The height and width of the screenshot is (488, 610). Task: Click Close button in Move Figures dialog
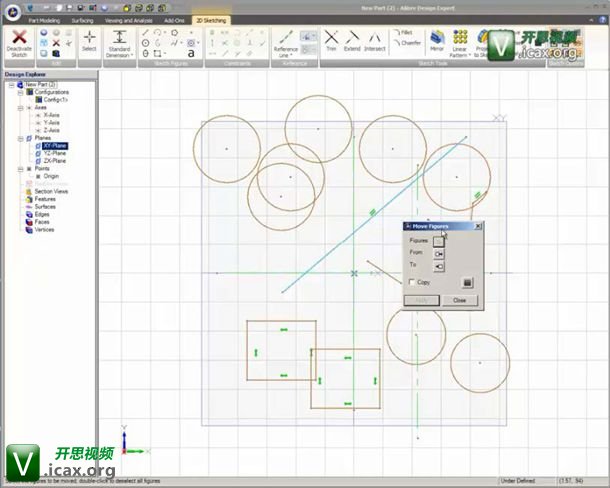(x=460, y=300)
